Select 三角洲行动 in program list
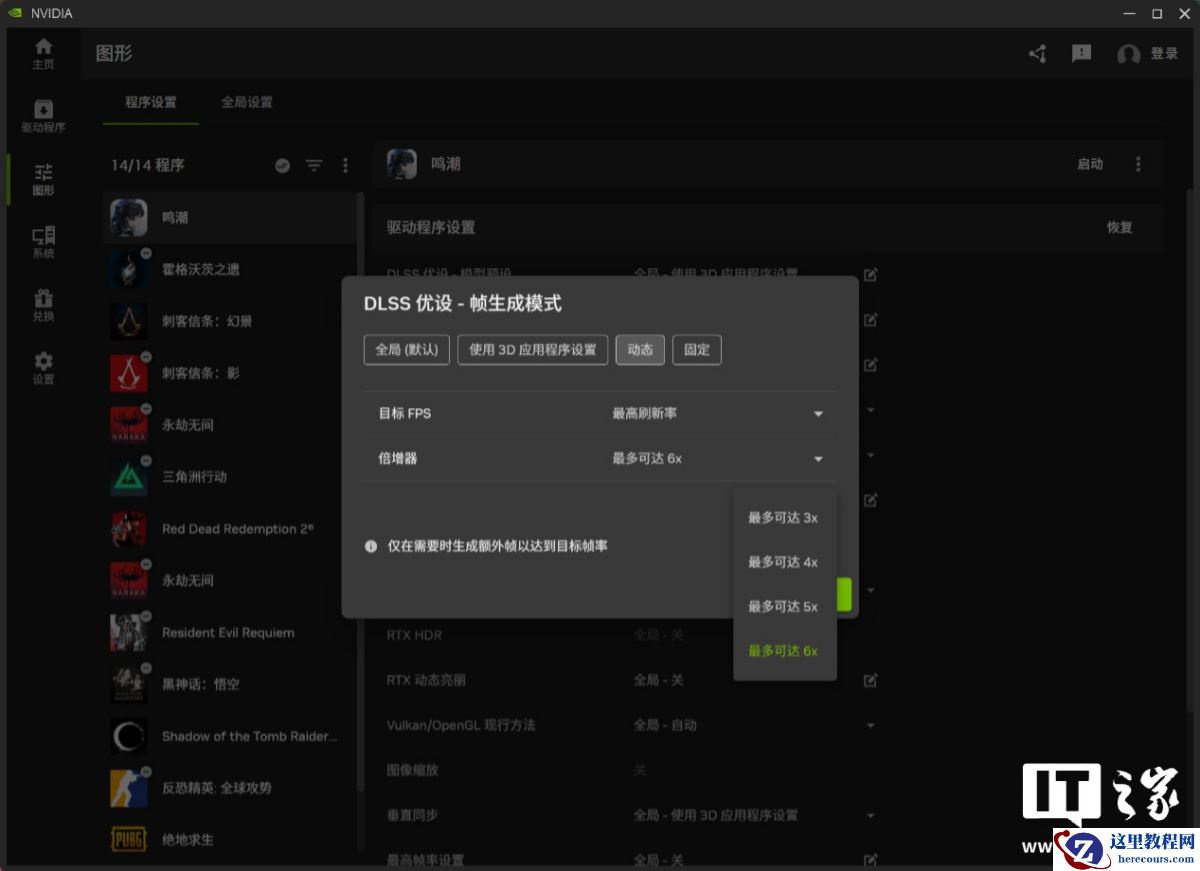This screenshot has width=1200, height=871. click(x=230, y=477)
